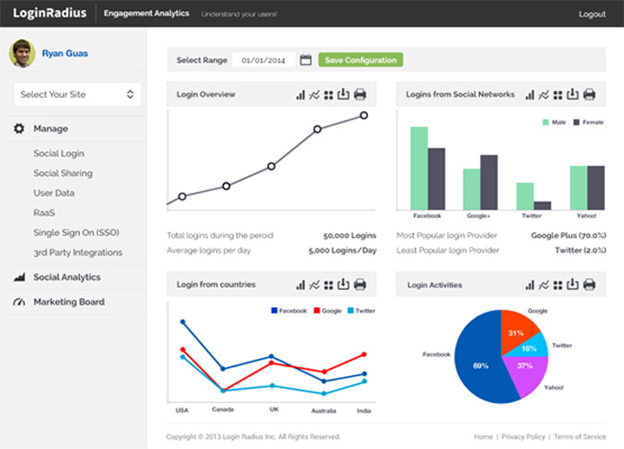This screenshot has height=449, width=624.
Task: Open the Select Your Site dropdown
Action: coord(78,94)
